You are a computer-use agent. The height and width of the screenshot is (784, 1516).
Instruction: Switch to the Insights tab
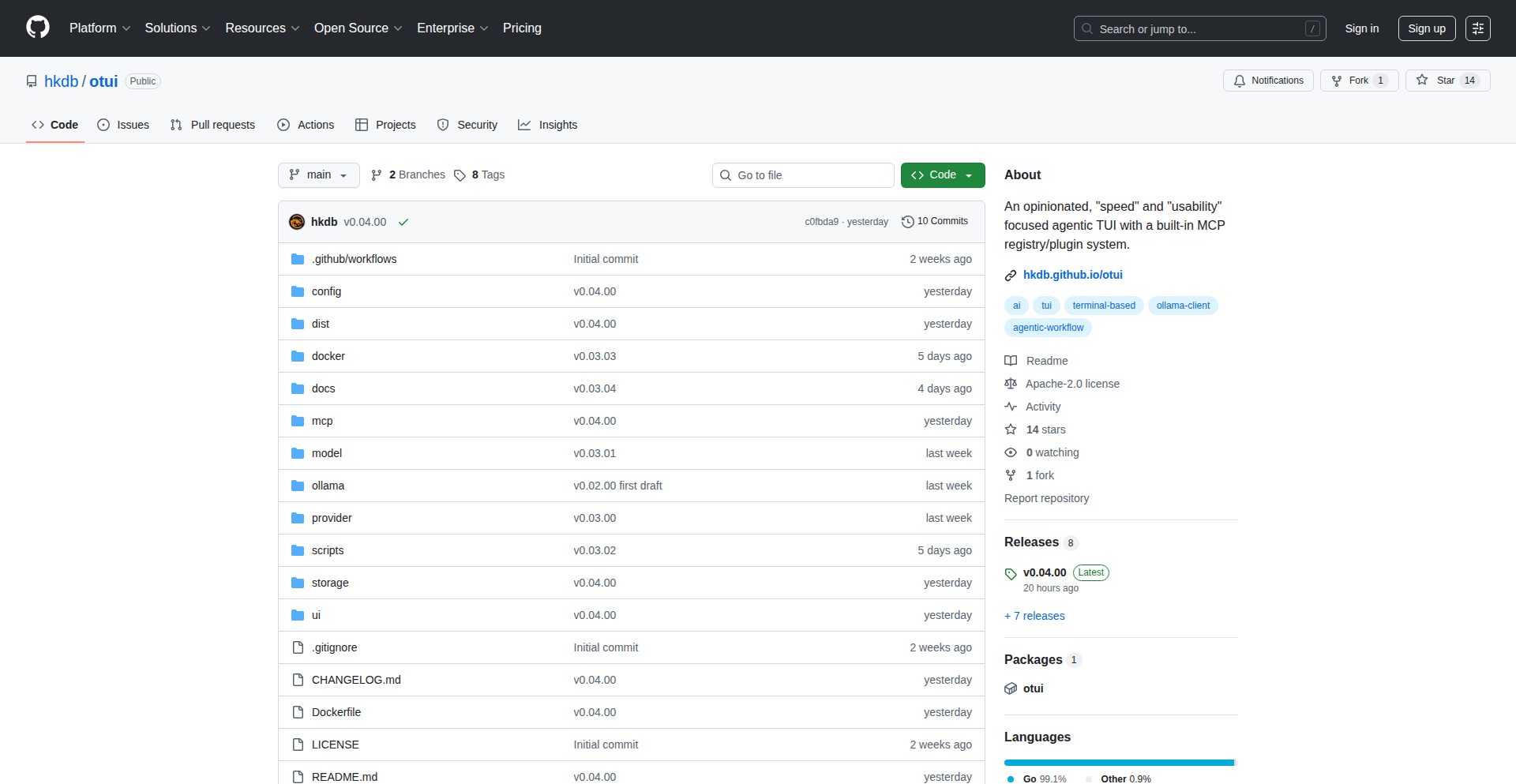pos(548,125)
